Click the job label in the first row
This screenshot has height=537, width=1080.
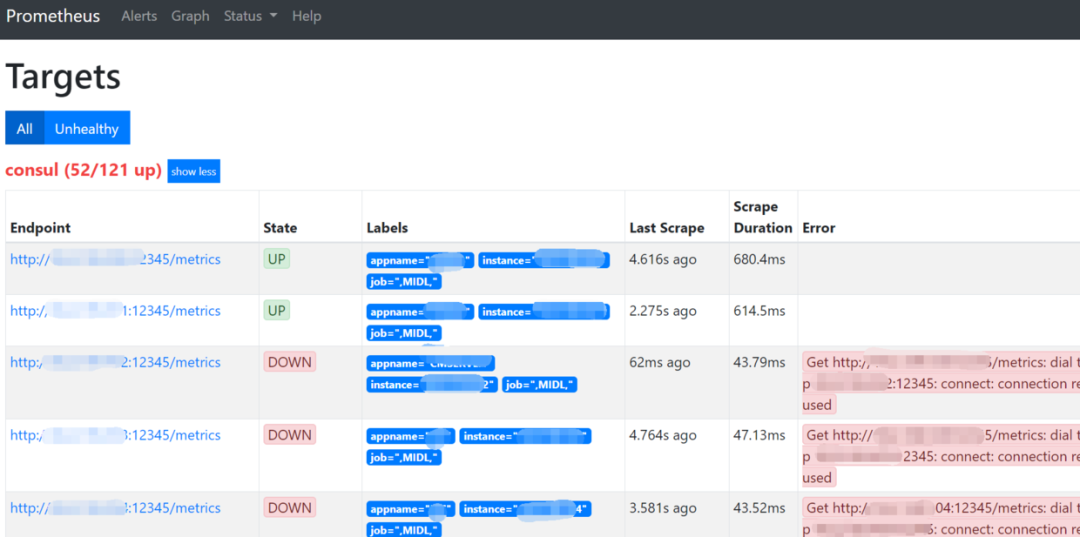[404, 281]
